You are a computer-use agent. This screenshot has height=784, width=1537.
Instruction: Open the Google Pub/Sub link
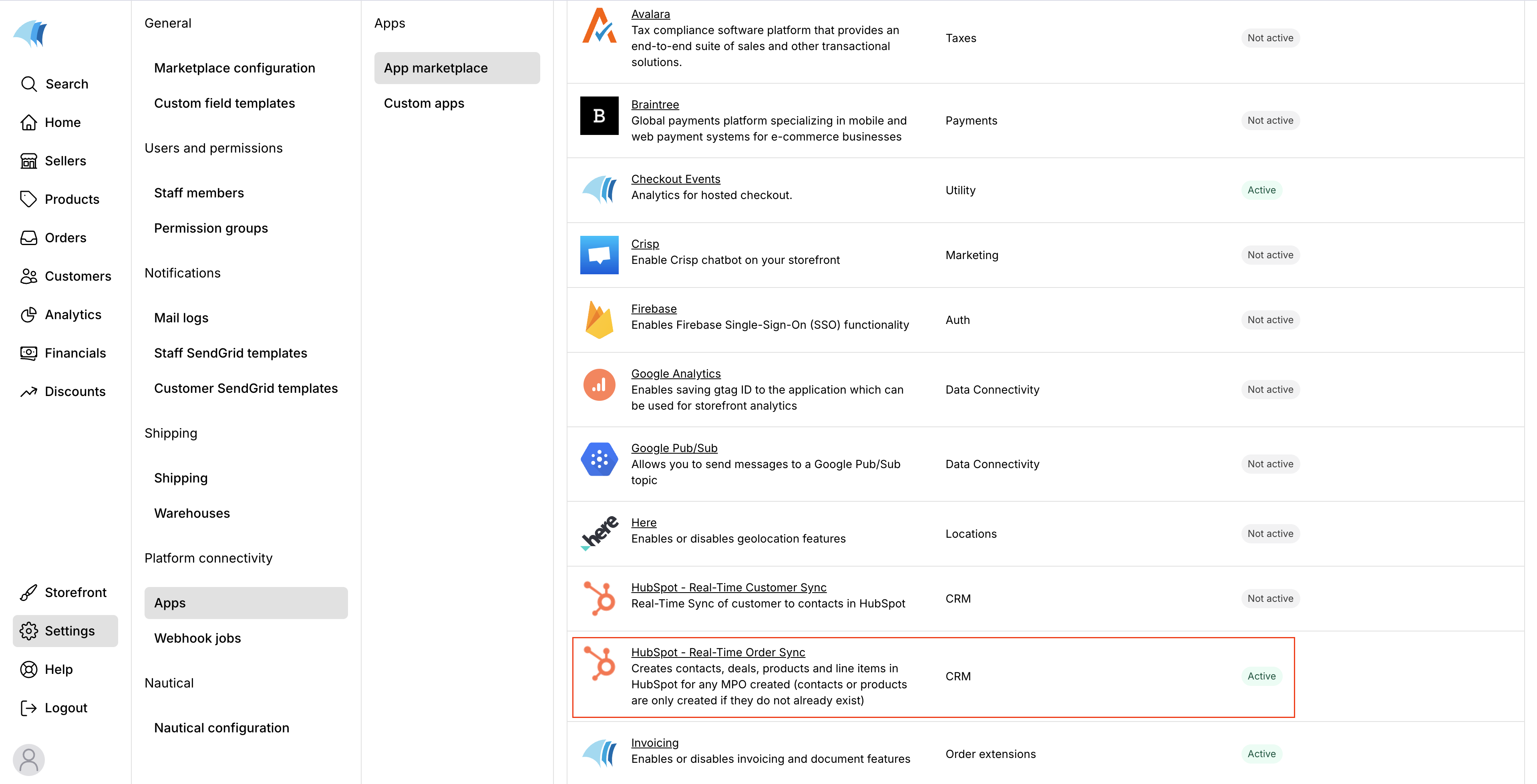tap(674, 448)
